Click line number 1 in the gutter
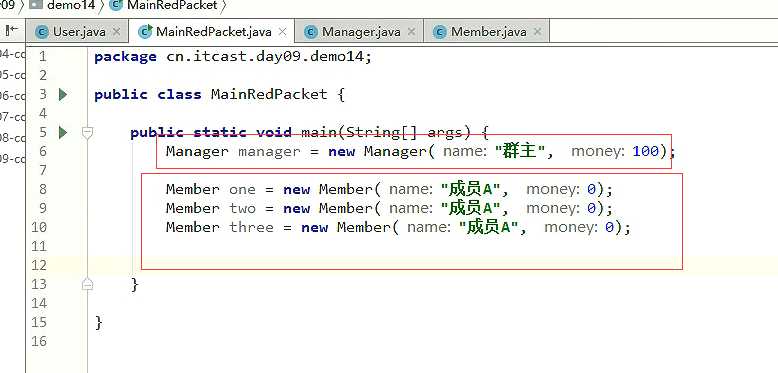 [42, 57]
